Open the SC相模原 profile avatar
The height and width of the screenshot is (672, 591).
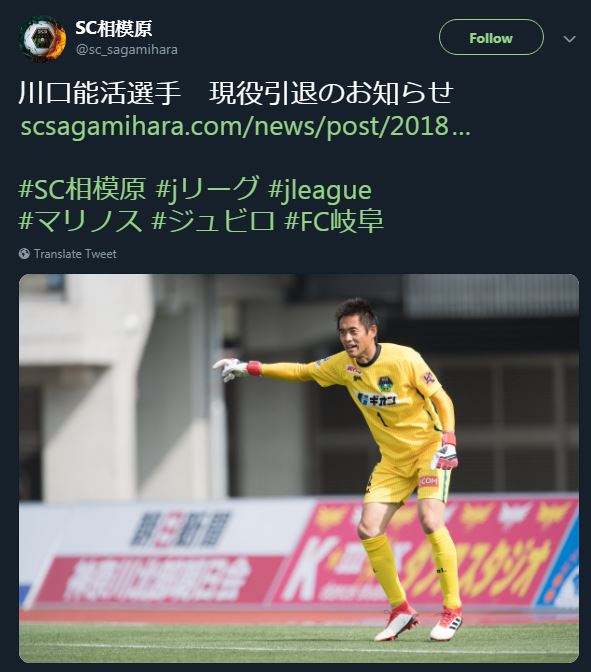click(x=42, y=39)
